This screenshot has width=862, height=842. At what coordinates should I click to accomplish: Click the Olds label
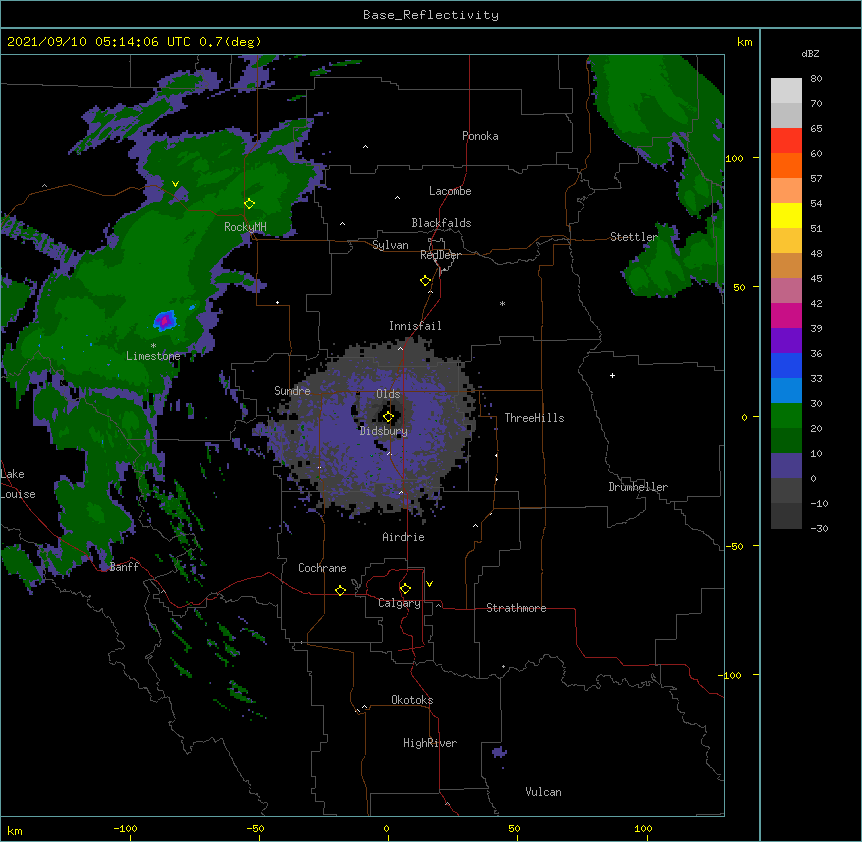pos(388,394)
